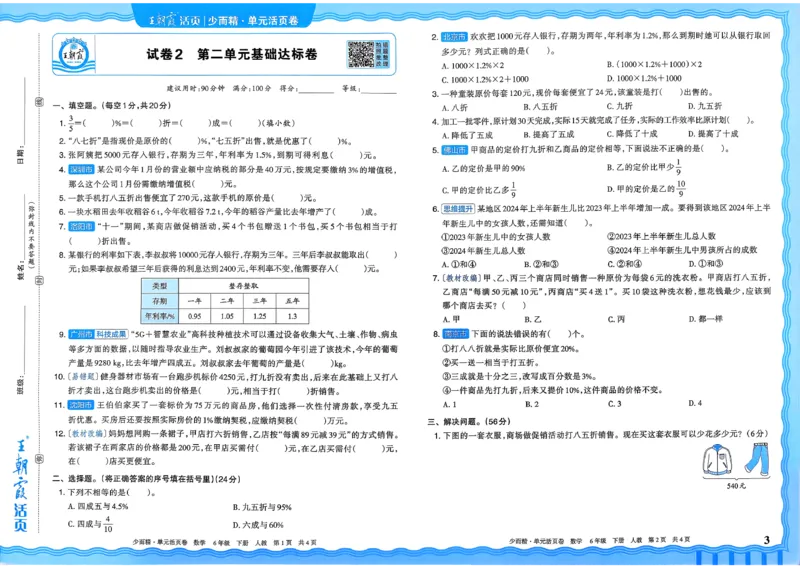Click the 深圳市 tag in question 4
Viewport: 800px width, 566px height.
click(81, 169)
